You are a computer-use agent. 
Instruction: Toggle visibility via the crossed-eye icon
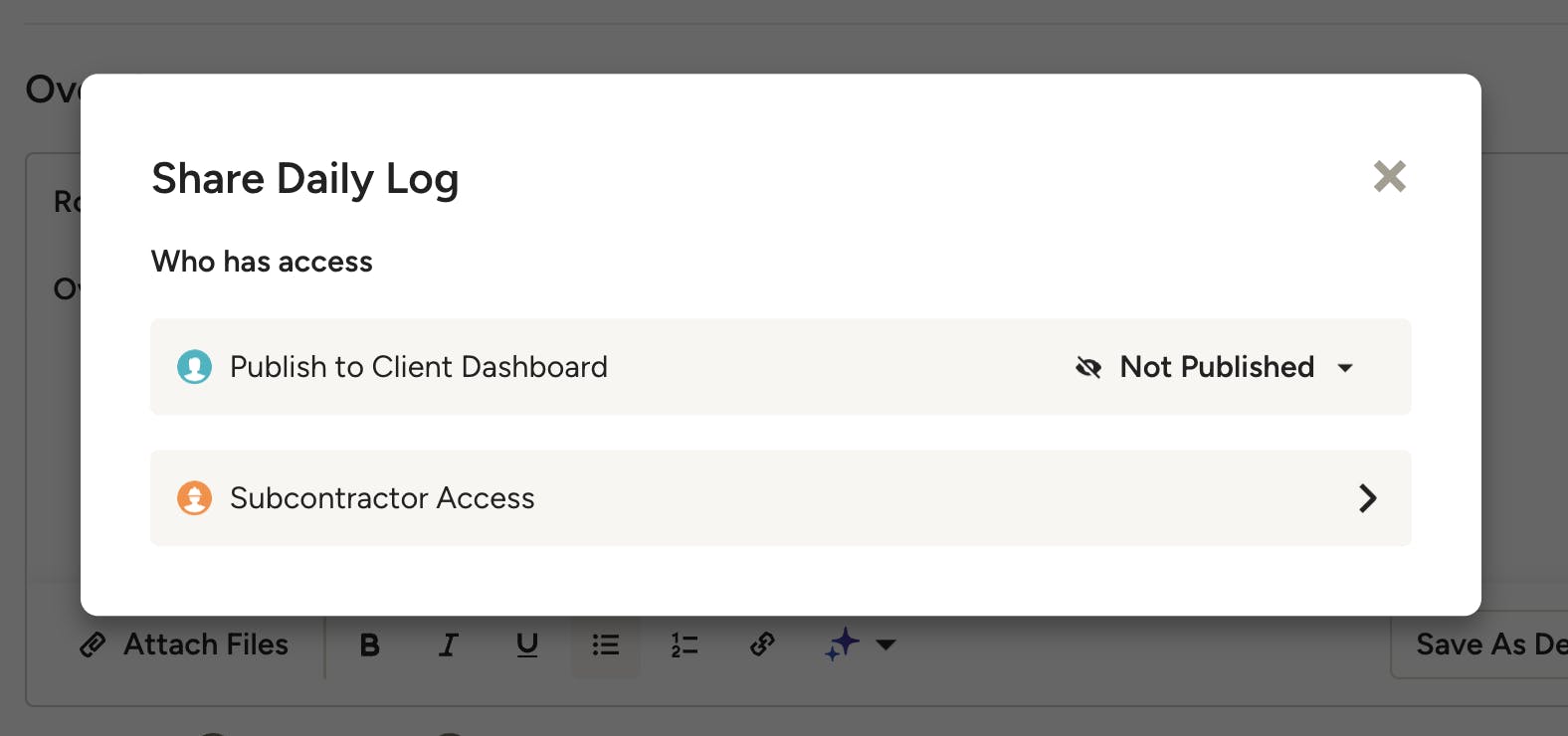(x=1089, y=367)
